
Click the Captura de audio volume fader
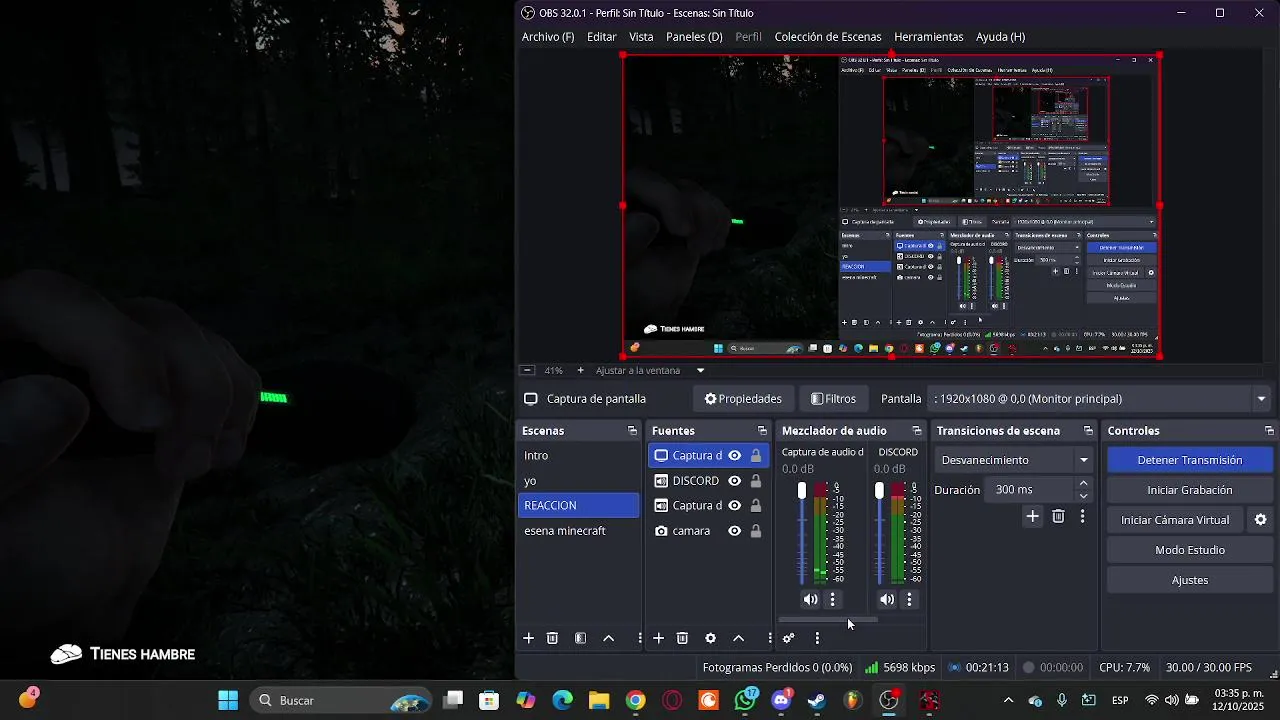tap(802, 491)
